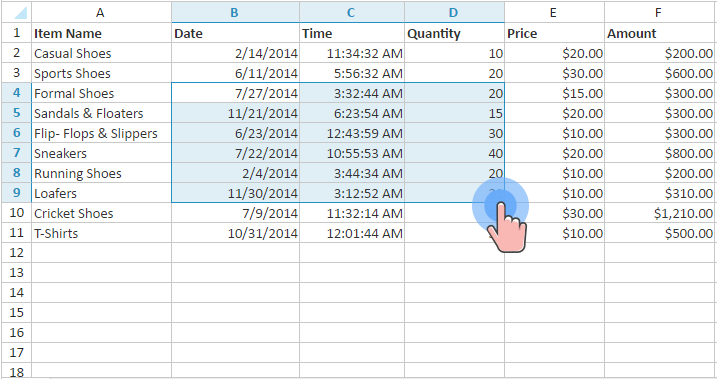
Task: Click the Cricket Shoes price $30.00
Action: point(554,213)
